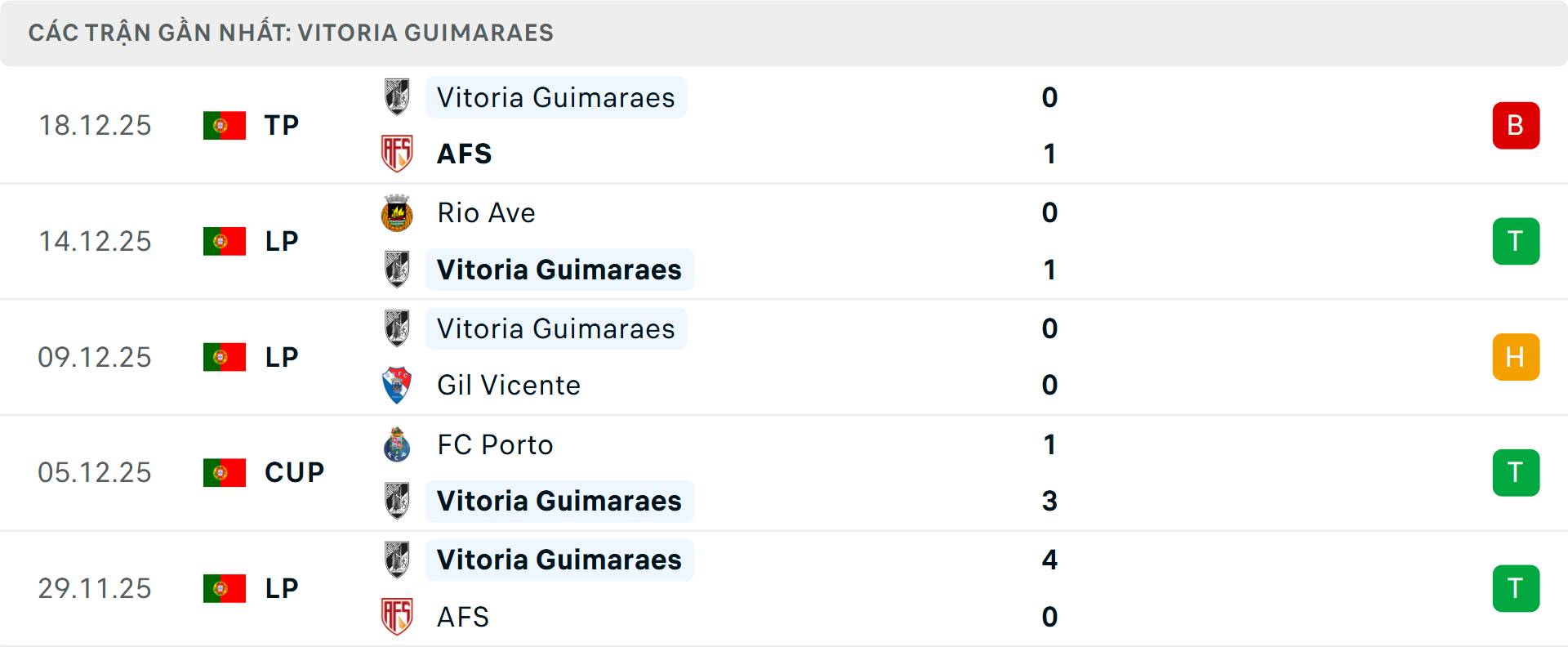Click the FC Porto club badge

398,445
